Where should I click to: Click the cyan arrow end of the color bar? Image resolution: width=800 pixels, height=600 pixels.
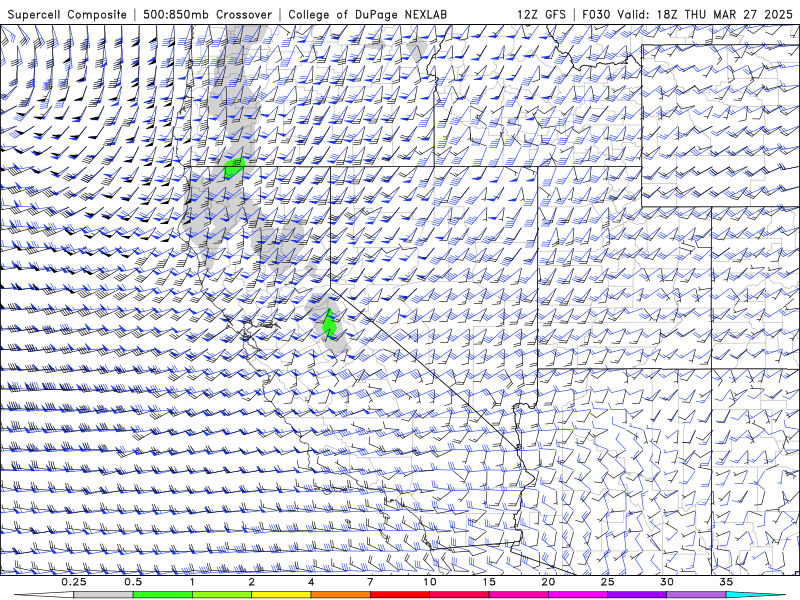point(755,595)
